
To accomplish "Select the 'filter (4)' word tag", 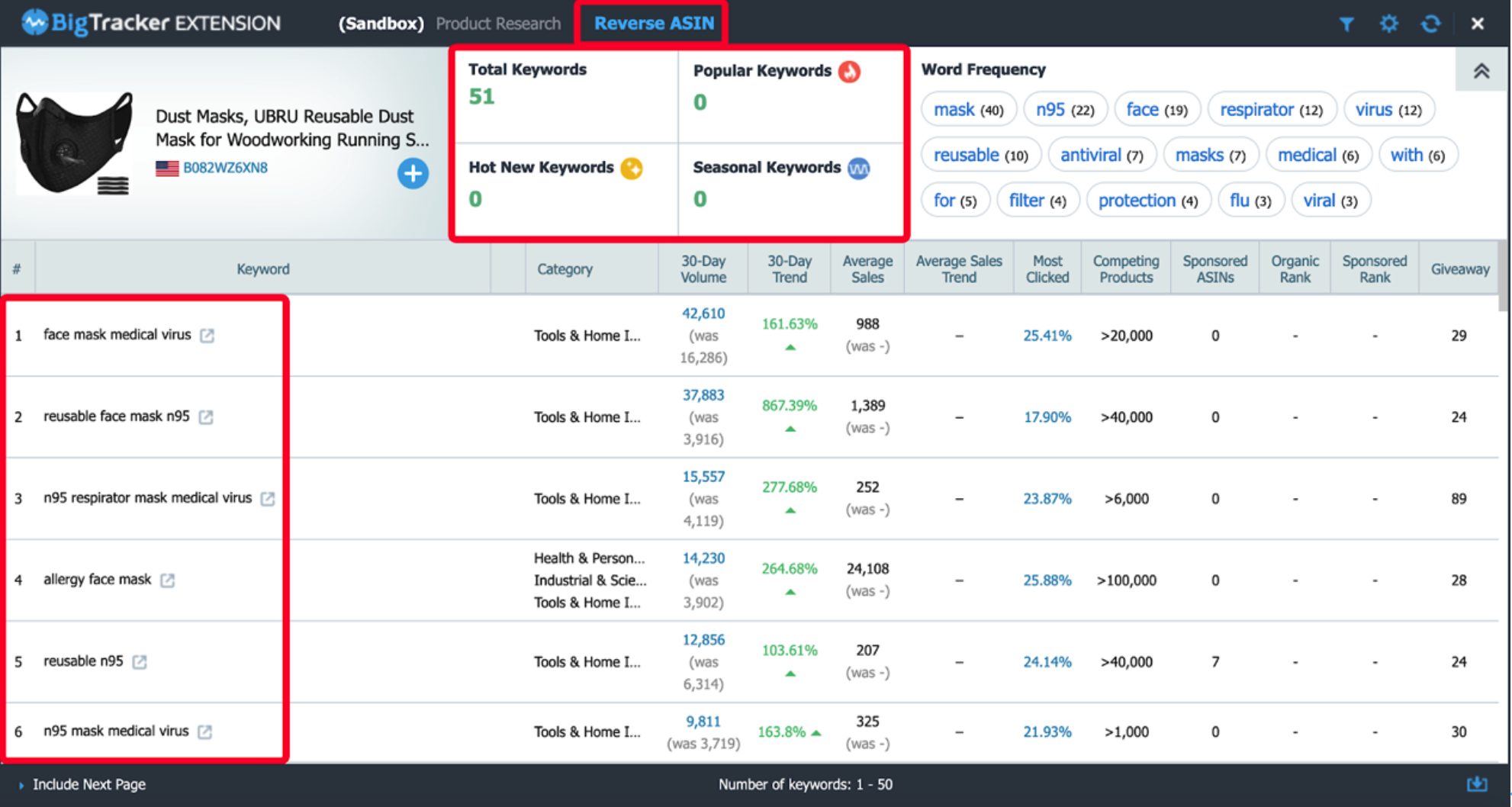I will coord(1037,201).
